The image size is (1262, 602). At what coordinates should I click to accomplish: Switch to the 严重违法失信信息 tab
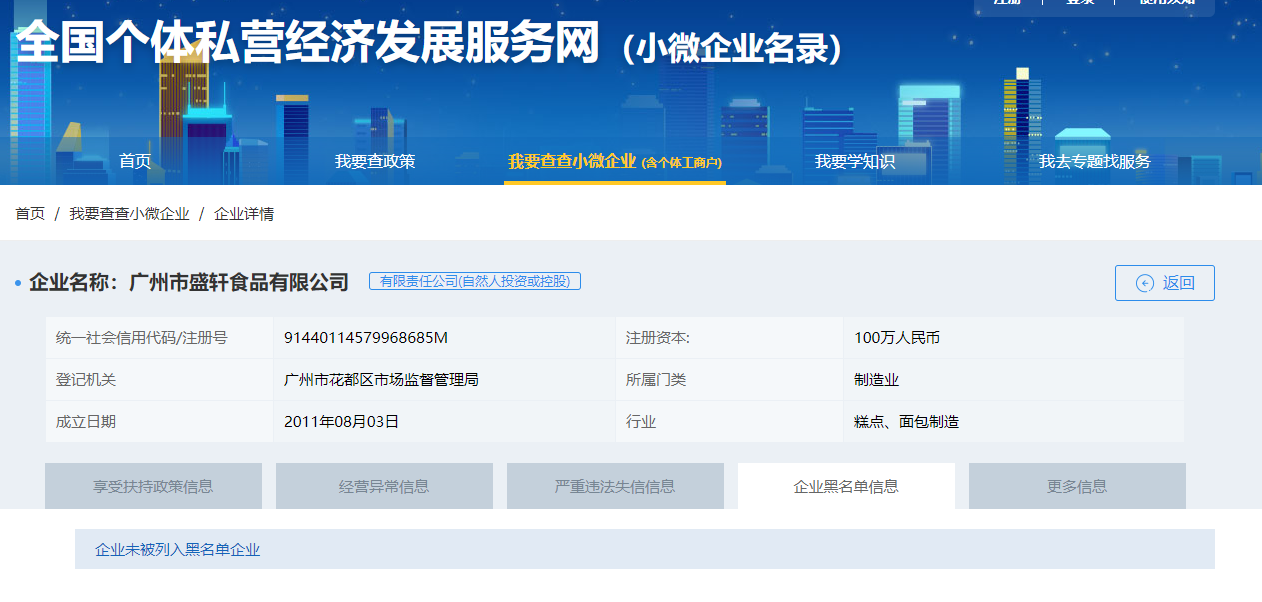point(615,486)
